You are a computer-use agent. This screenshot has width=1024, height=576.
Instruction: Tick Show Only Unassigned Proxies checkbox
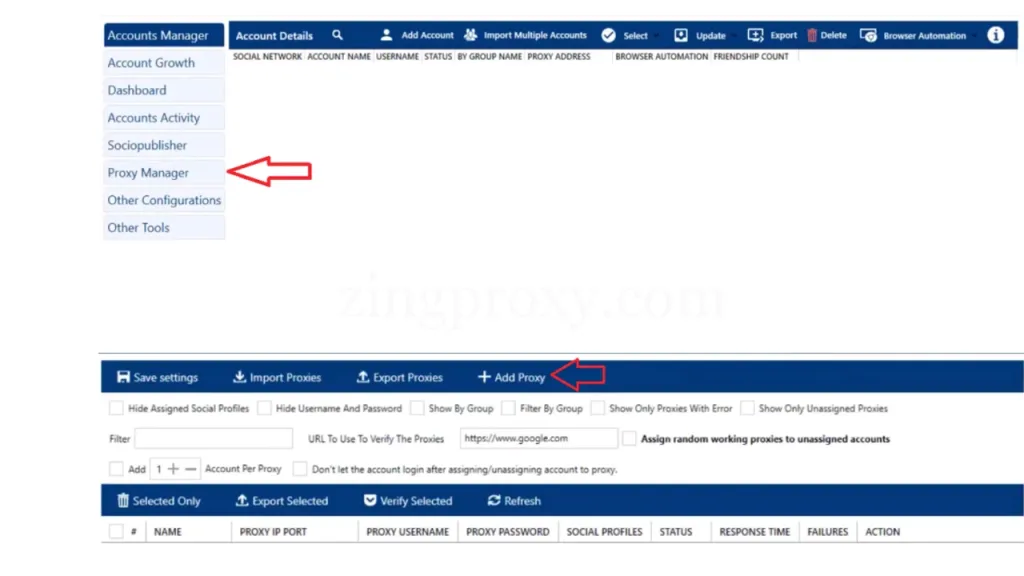point(747,408)
